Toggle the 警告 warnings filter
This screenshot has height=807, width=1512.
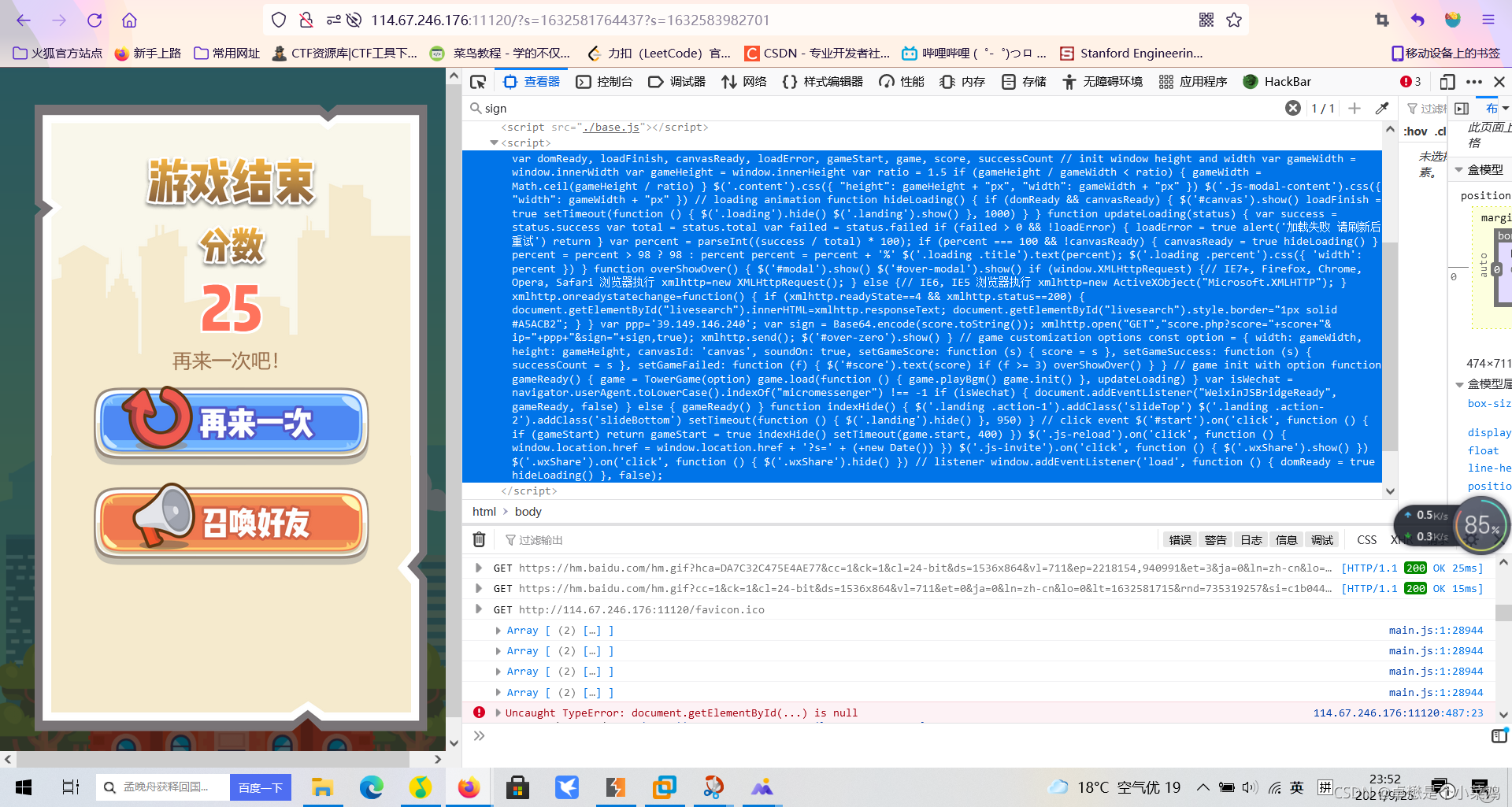1215,540
